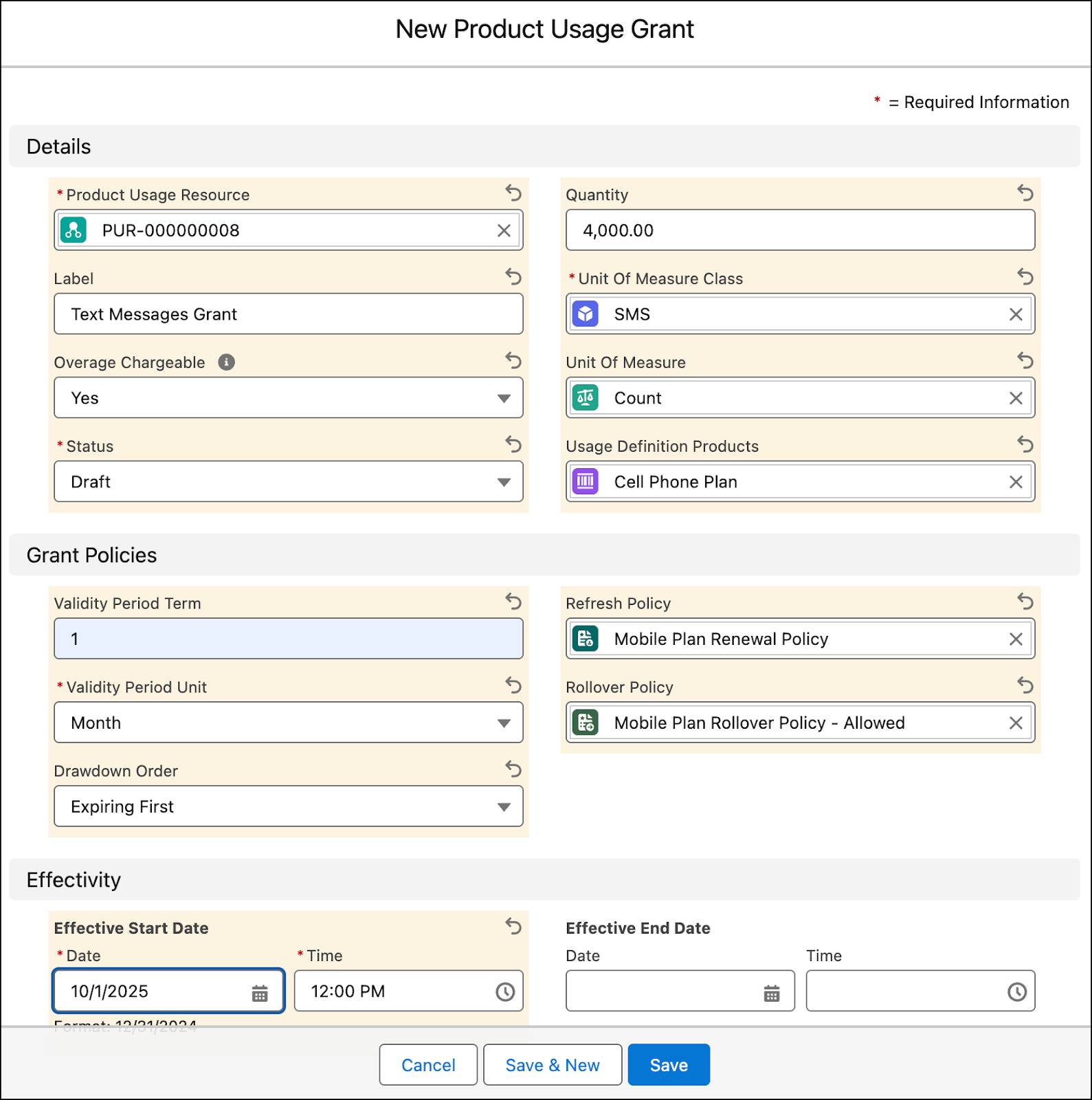Viewport: 1092px width, 1100px height.
Task: Undo changes to Unit Of Measure Class
Action: coord(1025,276)
